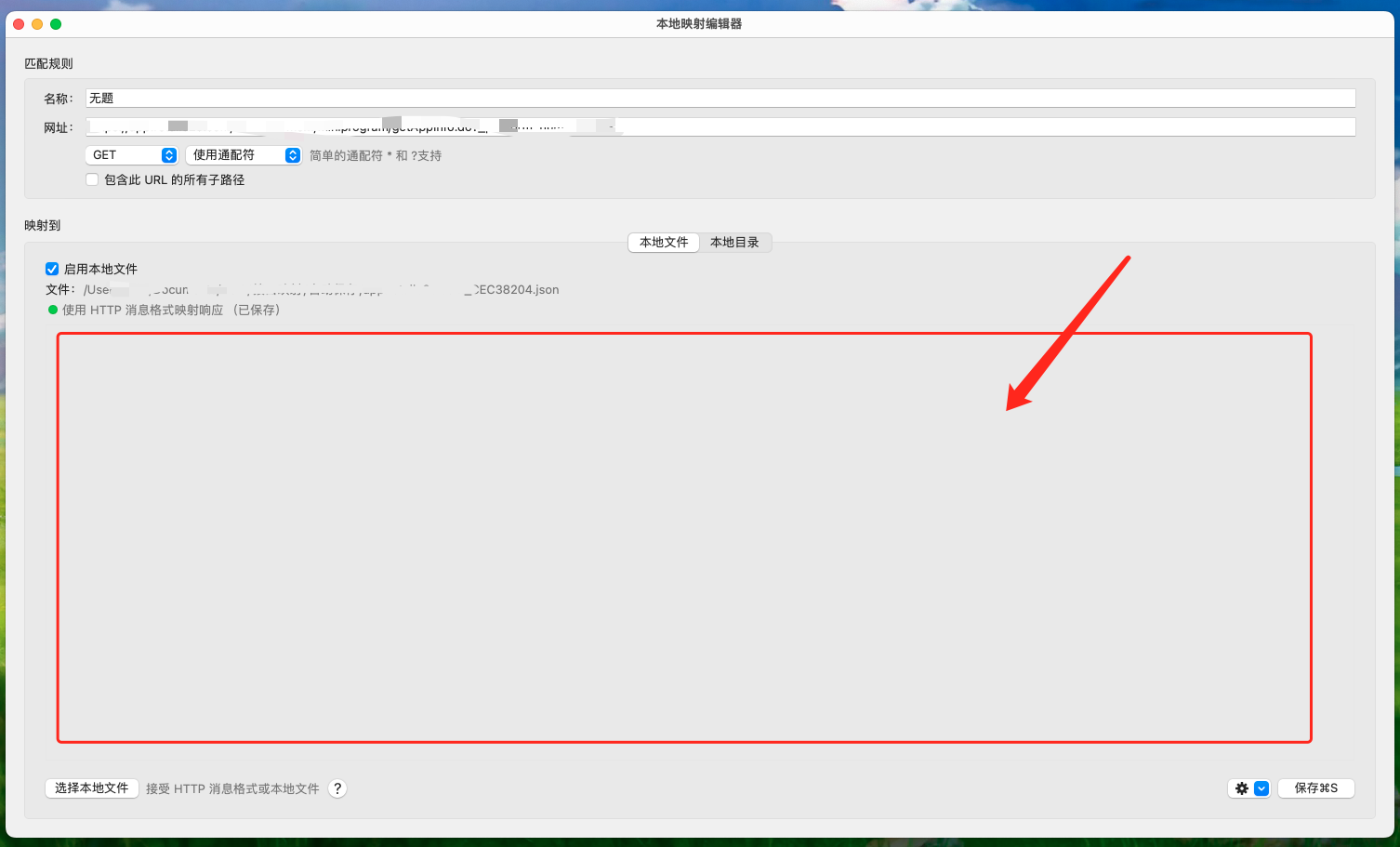Enable the 包含此 URL 的所有子路径 checkbox
The height and width of the screenshot is (847, 1400).
click(x=92, y=179)
